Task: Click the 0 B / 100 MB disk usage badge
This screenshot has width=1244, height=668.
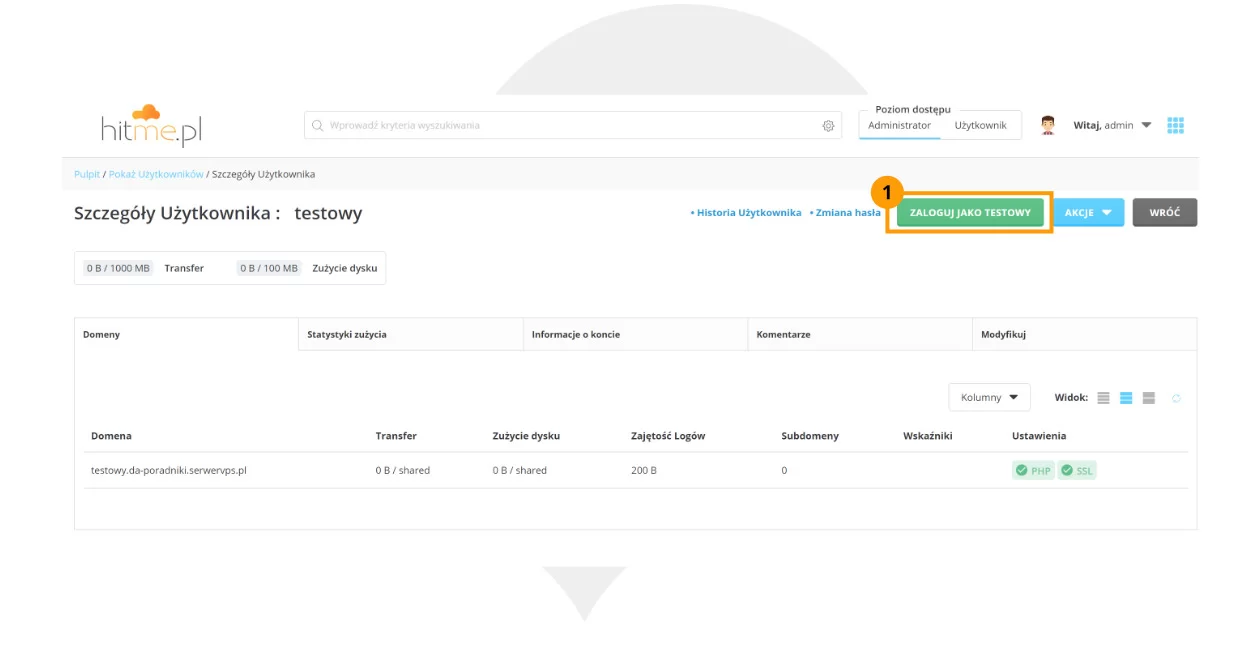Action: [x=269, y=268]
